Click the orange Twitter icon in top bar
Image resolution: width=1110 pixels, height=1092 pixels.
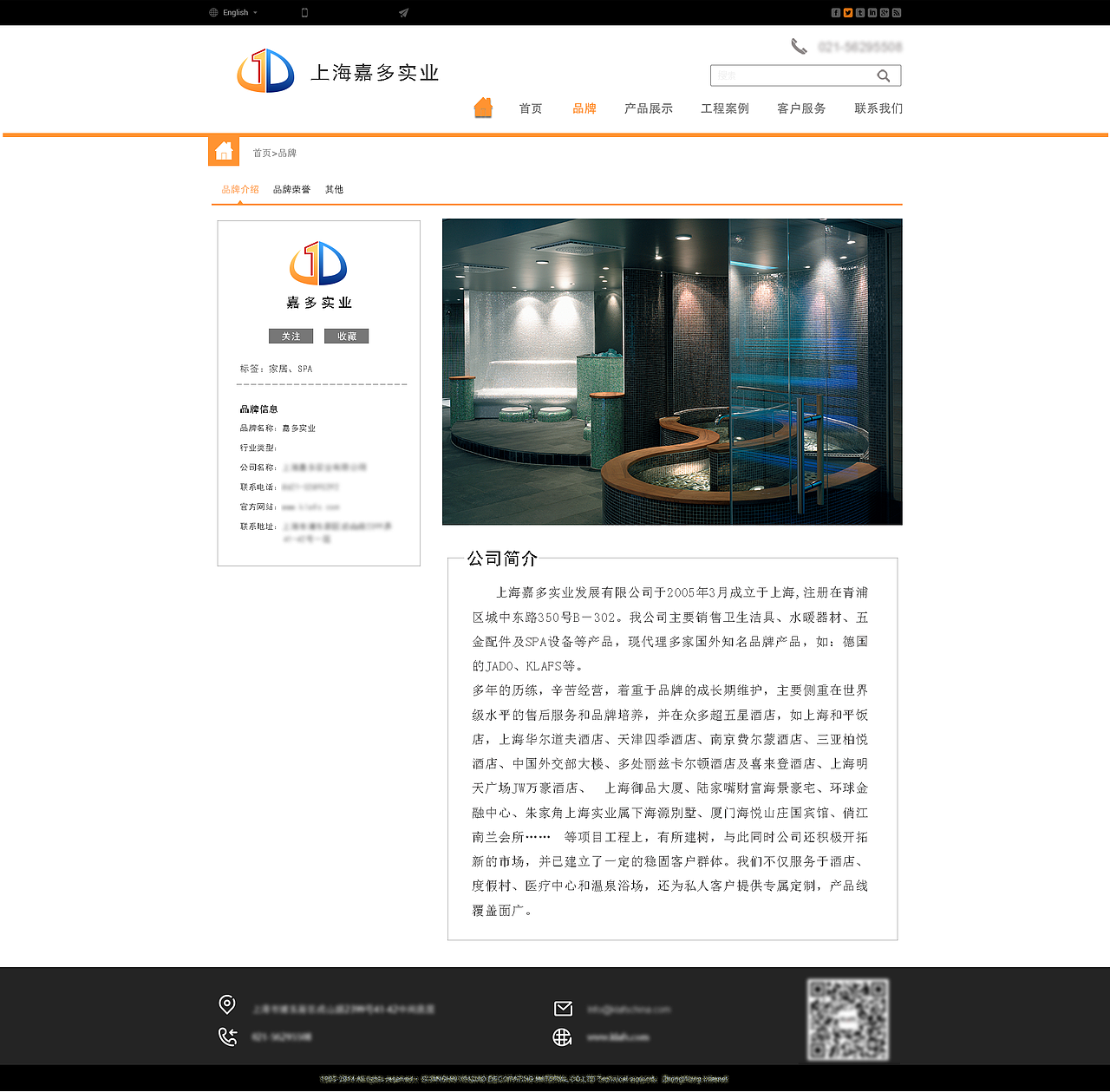[x=848, y=12]
